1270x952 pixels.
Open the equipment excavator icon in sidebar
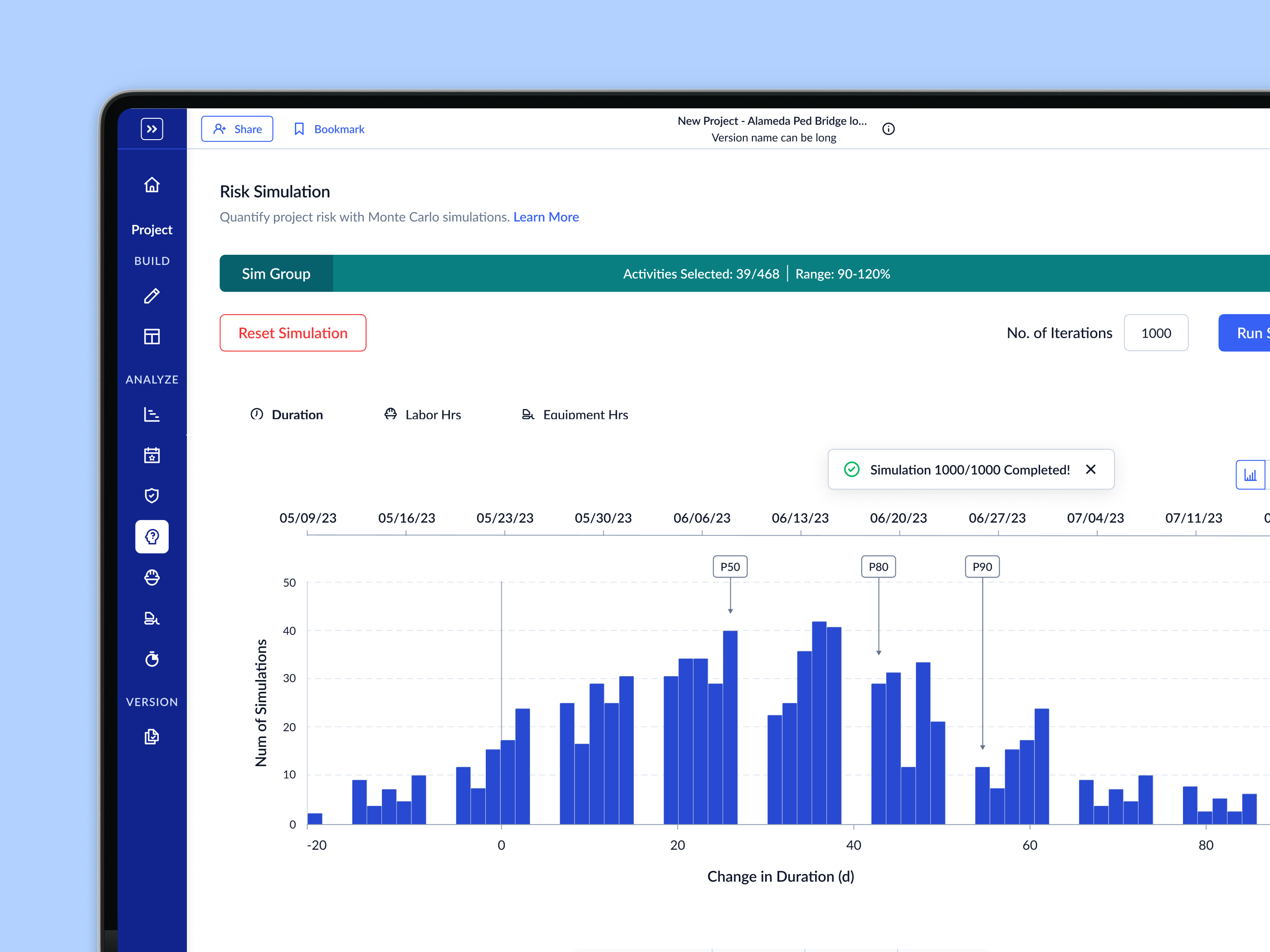coord(151,618)
